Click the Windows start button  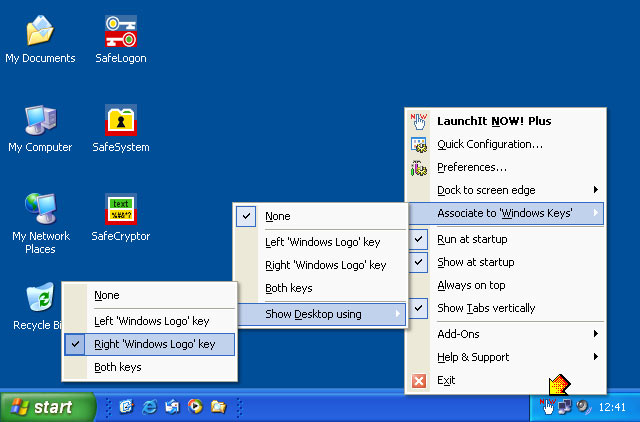click(x=48, y=407)
